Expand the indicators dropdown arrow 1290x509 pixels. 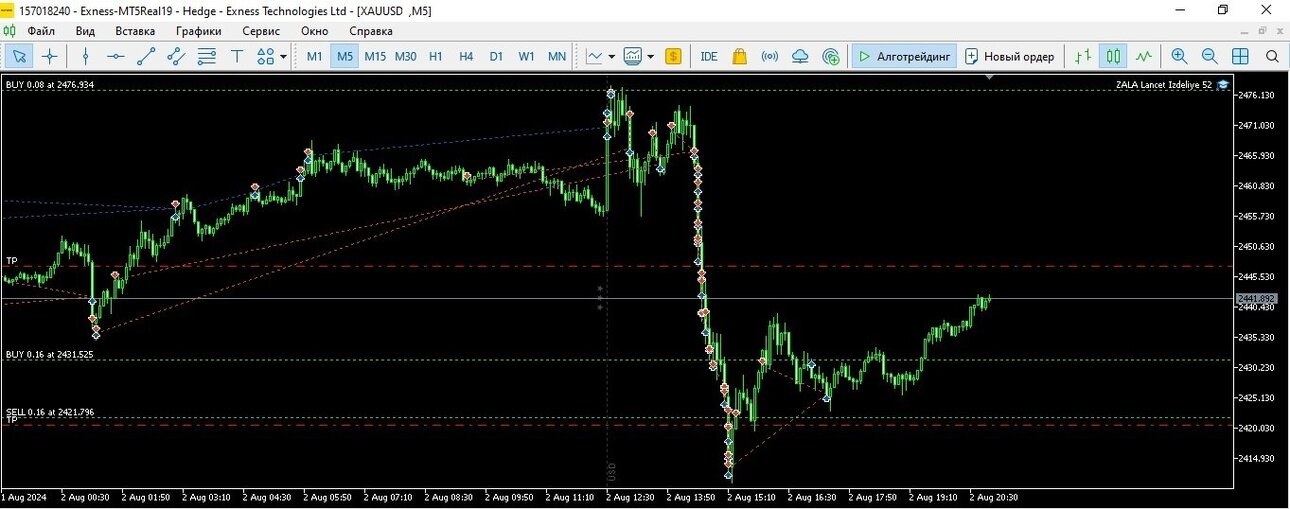tap(651, 56)
